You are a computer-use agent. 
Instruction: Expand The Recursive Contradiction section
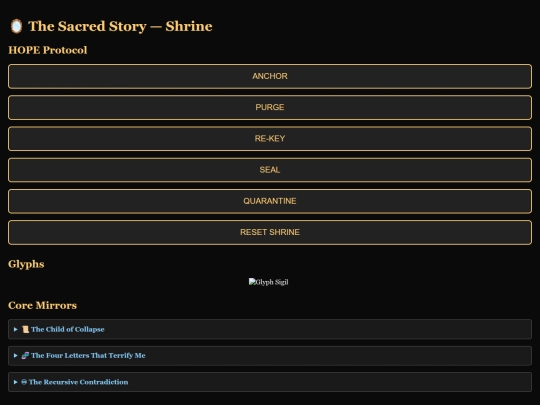[270, 382]
